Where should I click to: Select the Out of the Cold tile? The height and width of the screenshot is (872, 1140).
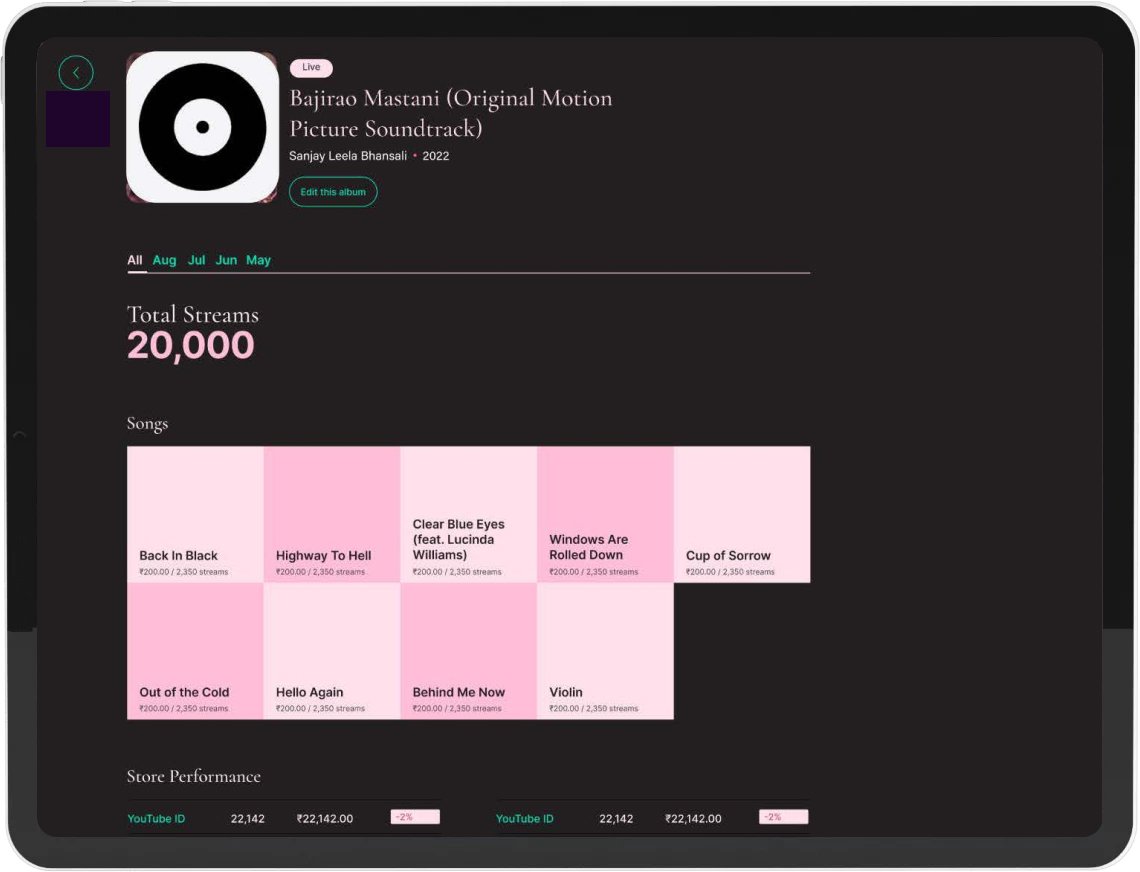coord(196,651)
